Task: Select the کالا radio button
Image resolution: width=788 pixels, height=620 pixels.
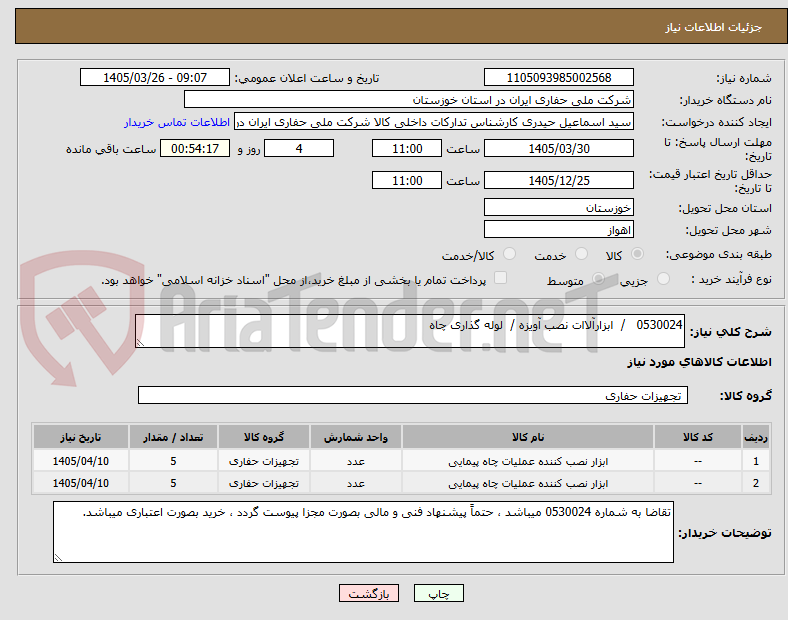Action: 637,254
